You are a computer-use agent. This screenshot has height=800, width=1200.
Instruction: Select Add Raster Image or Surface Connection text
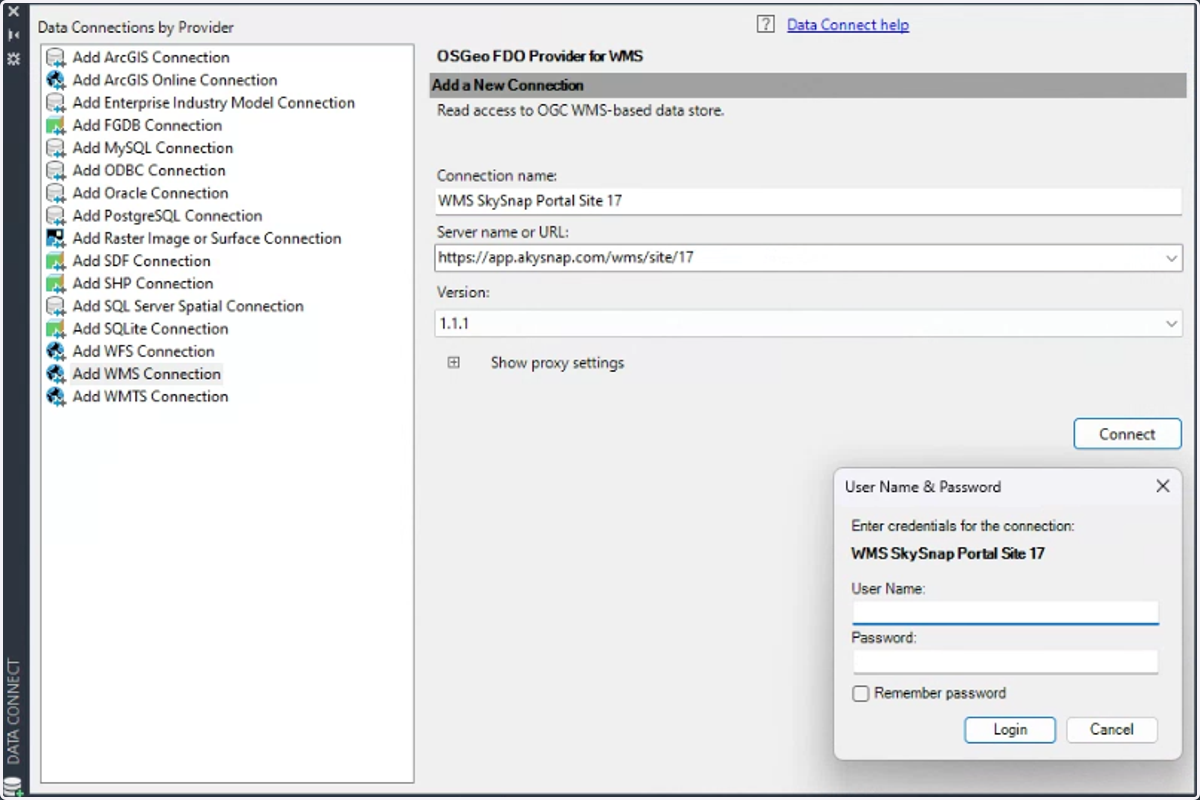click(x=207, y=239)
